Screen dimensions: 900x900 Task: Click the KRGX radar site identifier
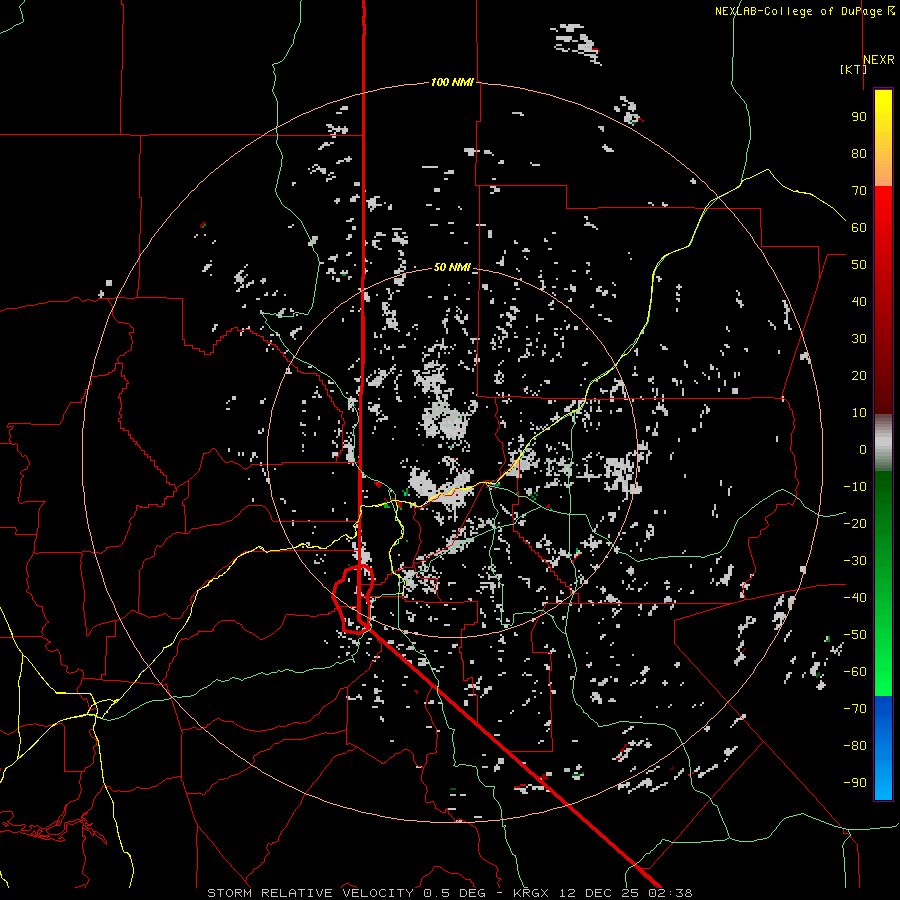point(530,893)
